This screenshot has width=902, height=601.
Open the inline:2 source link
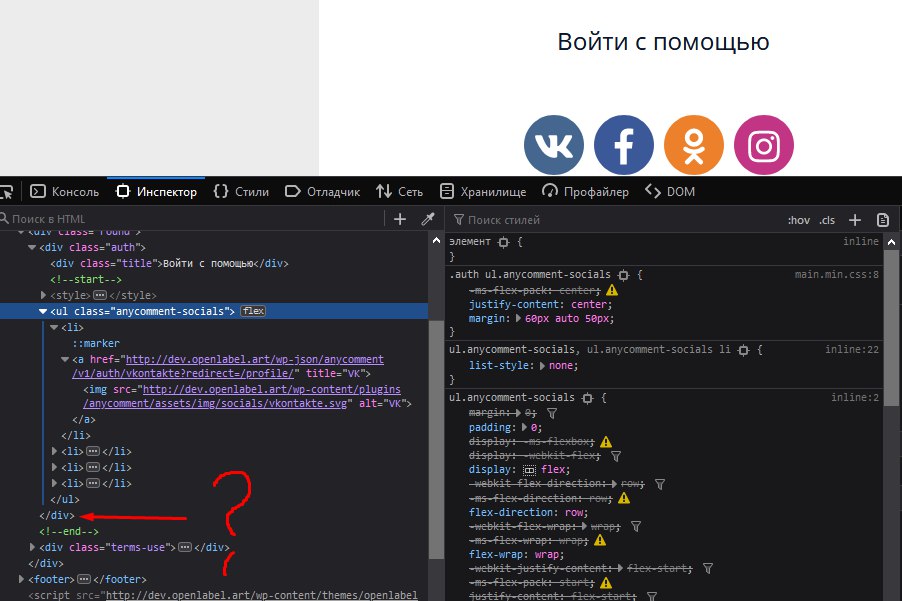855,397
